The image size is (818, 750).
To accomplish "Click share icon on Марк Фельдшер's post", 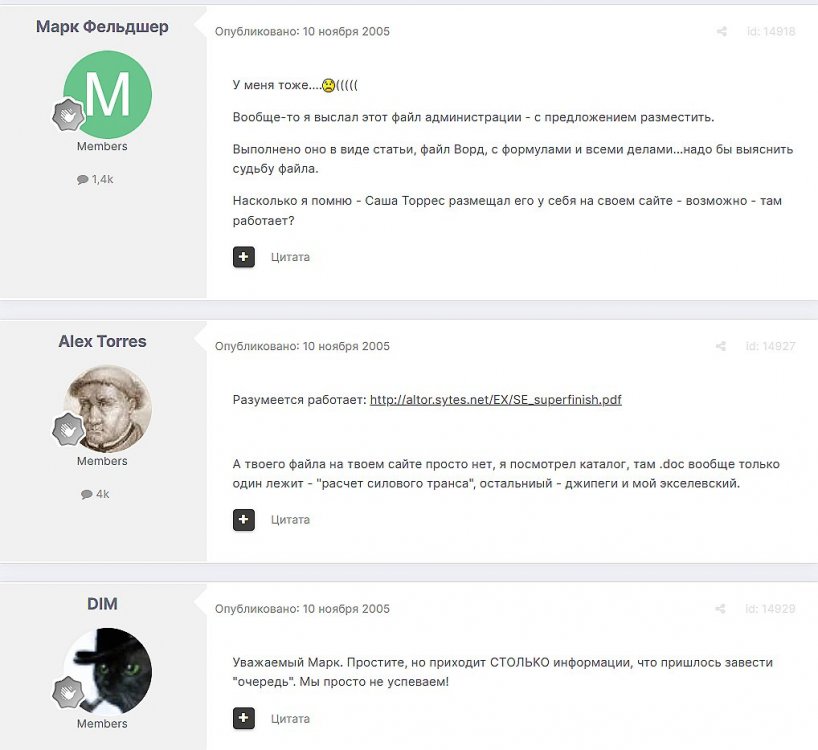I will 721,31.
